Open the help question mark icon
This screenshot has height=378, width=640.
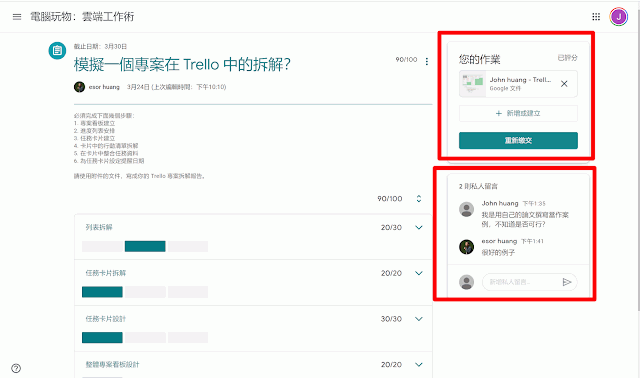[16, 368]
